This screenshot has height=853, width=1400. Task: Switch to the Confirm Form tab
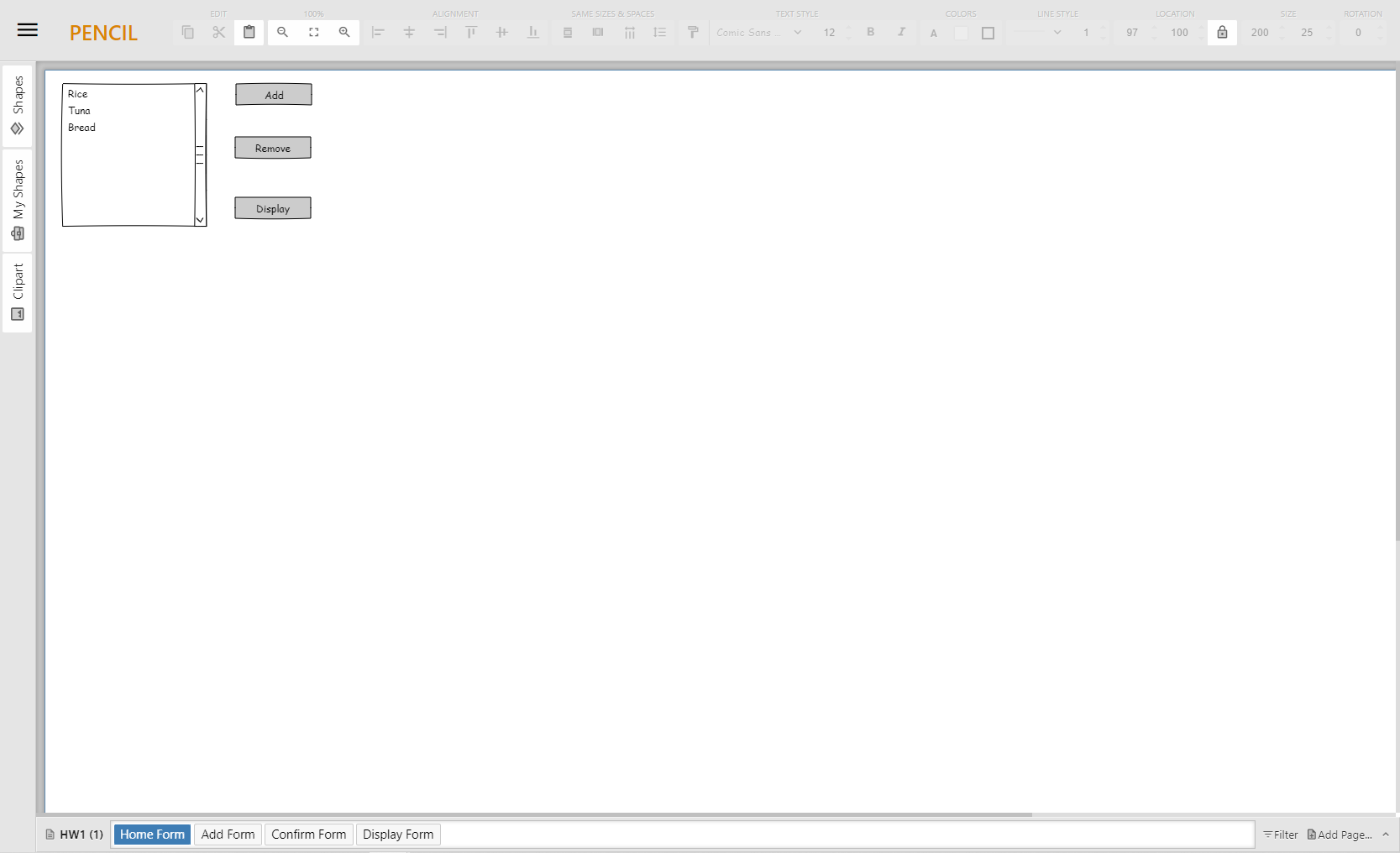click(308, 835)
